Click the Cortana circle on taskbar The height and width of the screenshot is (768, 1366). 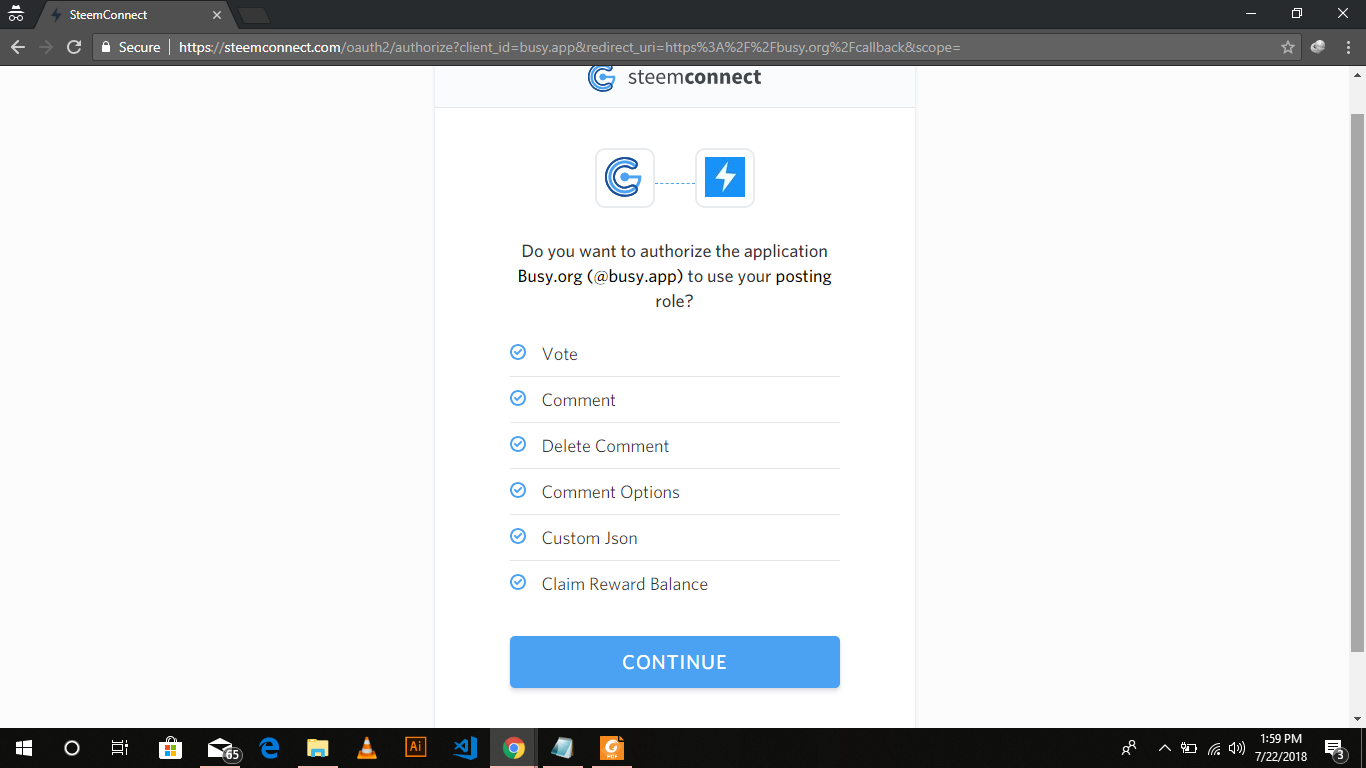tap(72, 748)
